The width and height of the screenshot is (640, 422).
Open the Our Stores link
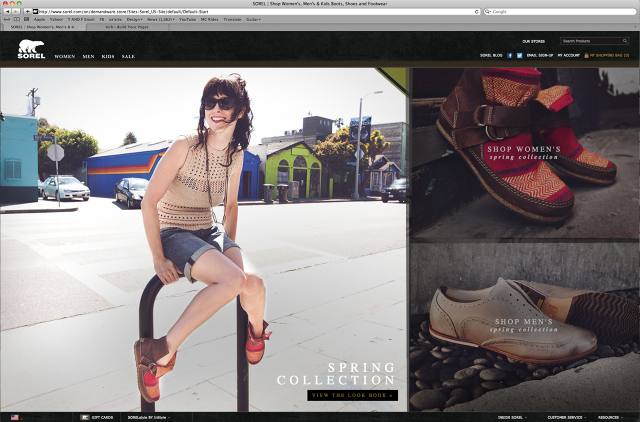pos(533,41)
